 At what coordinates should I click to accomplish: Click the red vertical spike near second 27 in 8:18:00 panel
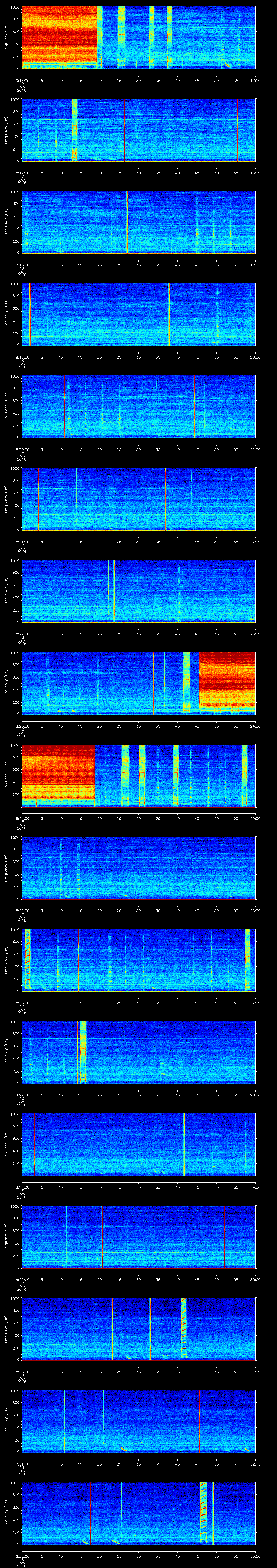(127, 222)
